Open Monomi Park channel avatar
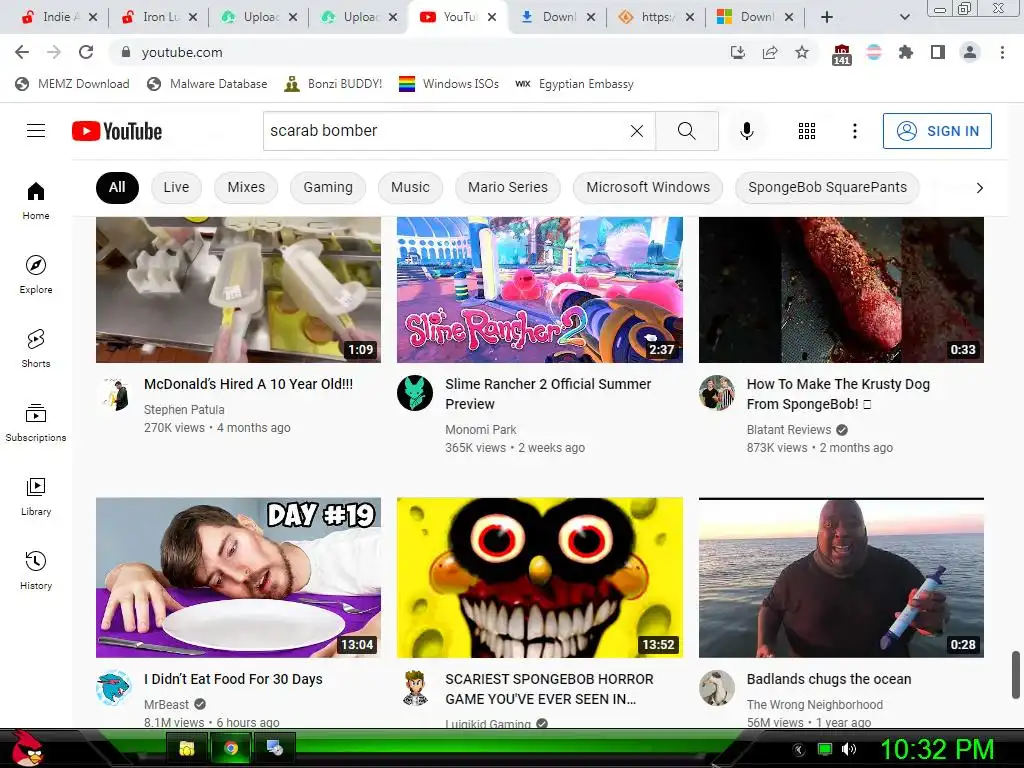This screenshot has height=768, width=1024. pyautogui.click(x=415, y=393)
